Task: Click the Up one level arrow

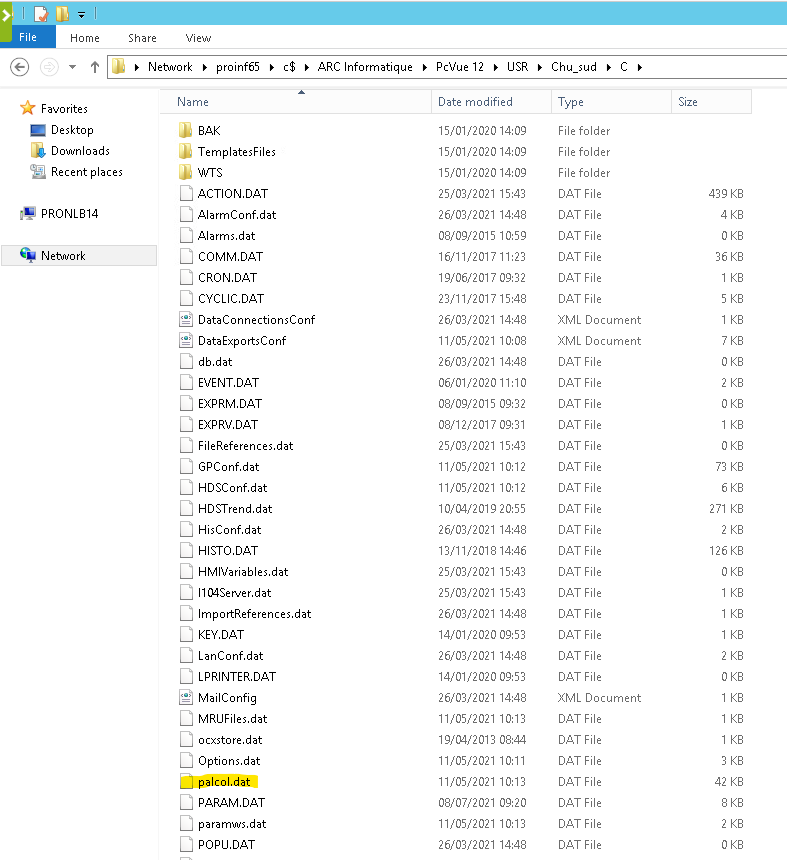Action: pyautogui.click(x=95, y=67)
